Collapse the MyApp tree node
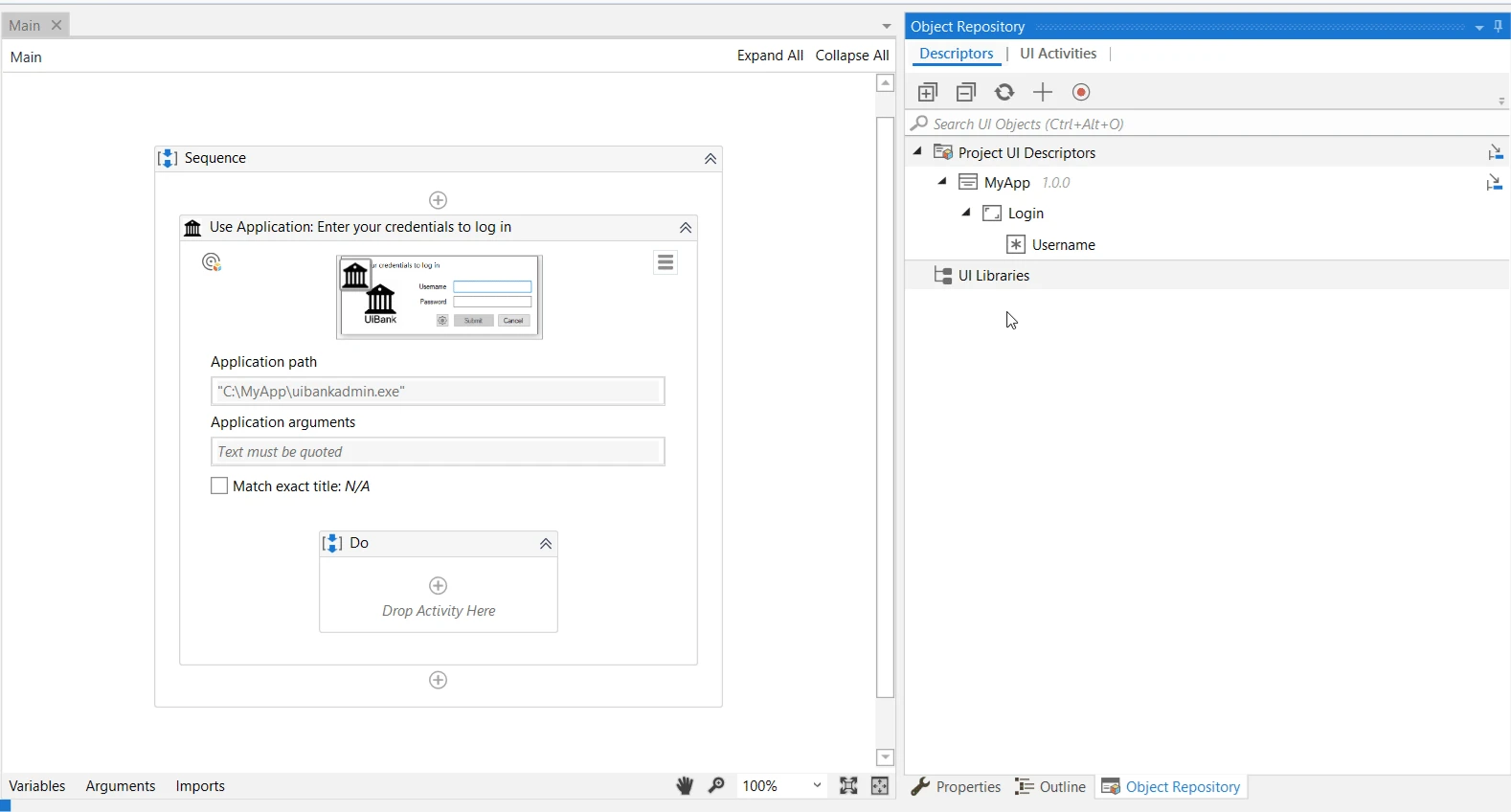Image resolution: width=1511 pixels, height=812 pixels. 942,181
